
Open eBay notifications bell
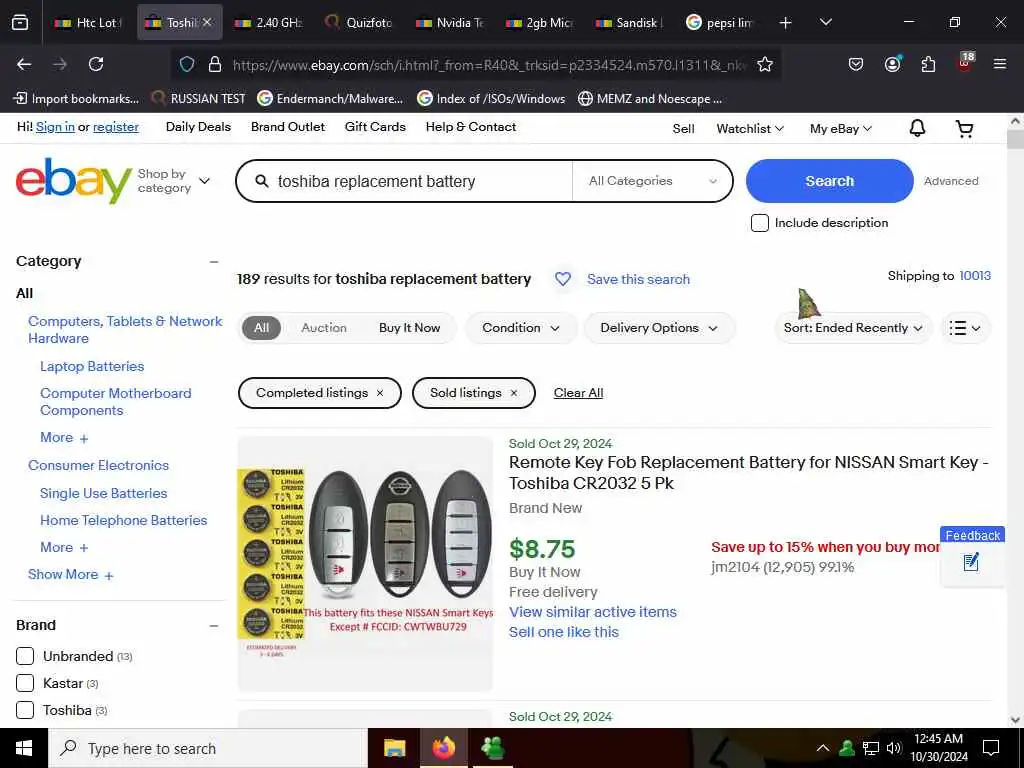pos(917,128)
